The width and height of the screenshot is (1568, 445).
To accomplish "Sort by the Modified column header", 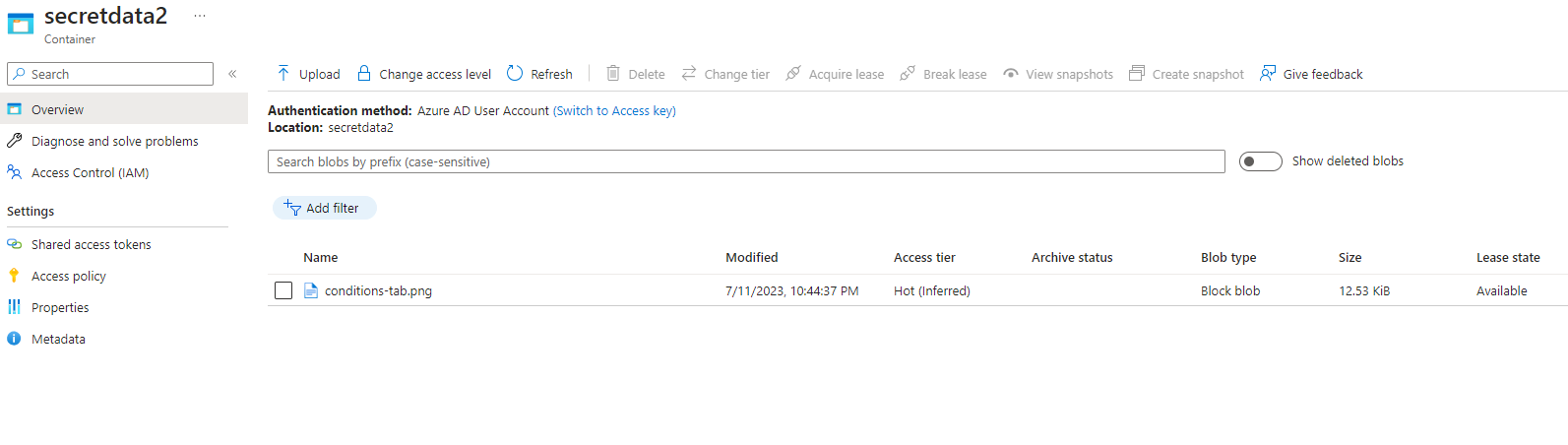I will [x=752, y=257].
